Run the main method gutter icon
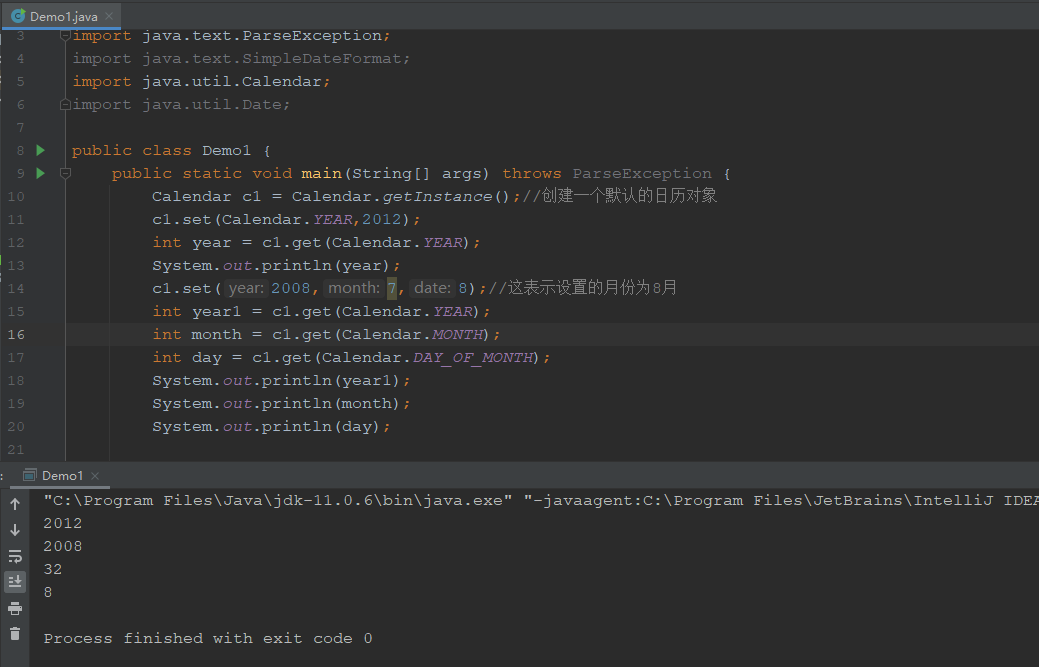Image resolution: width=1039 pixels, height=667 pixels. tap(40, 173)
